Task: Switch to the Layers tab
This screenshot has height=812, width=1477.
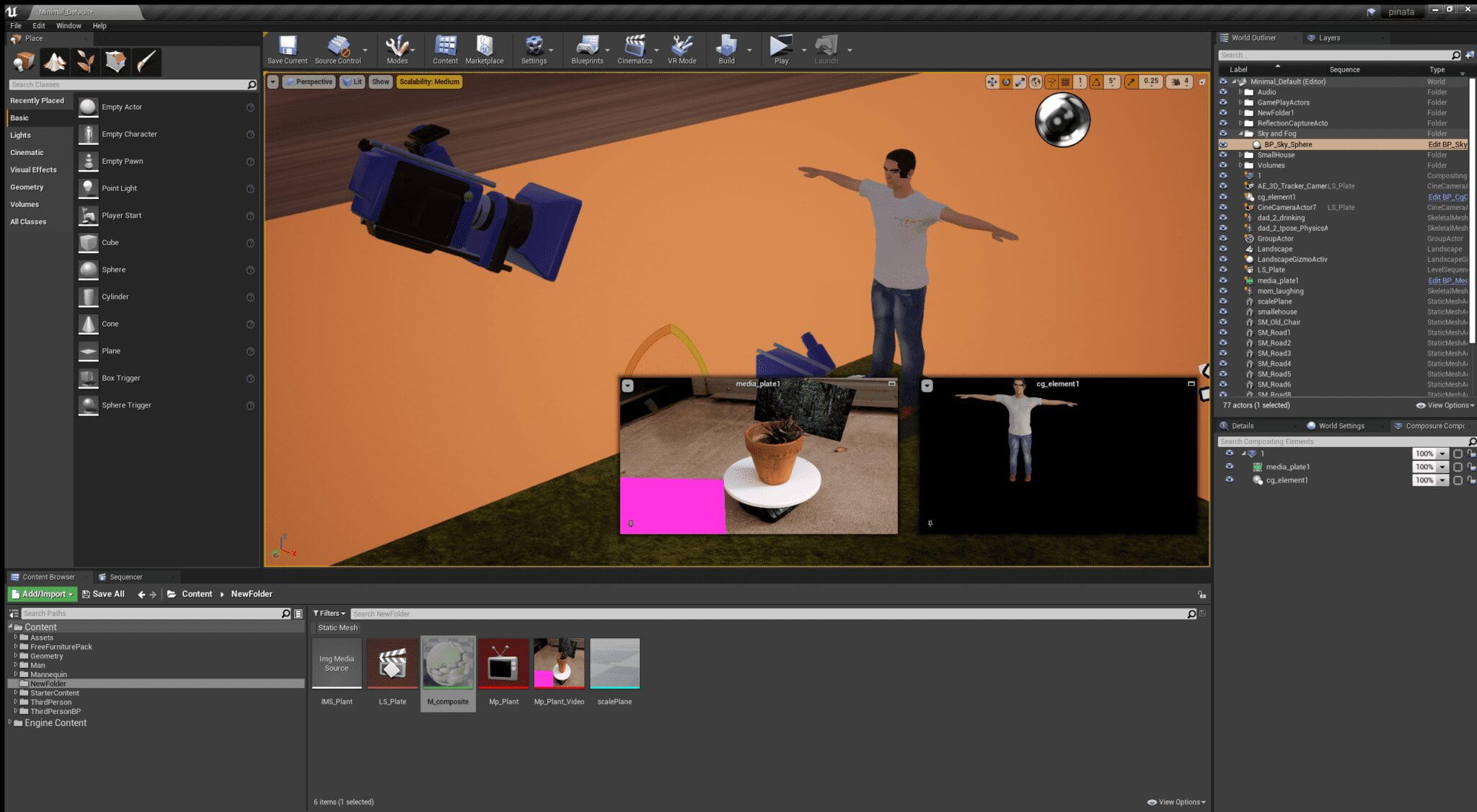Action: click(x=1329, y=37)
